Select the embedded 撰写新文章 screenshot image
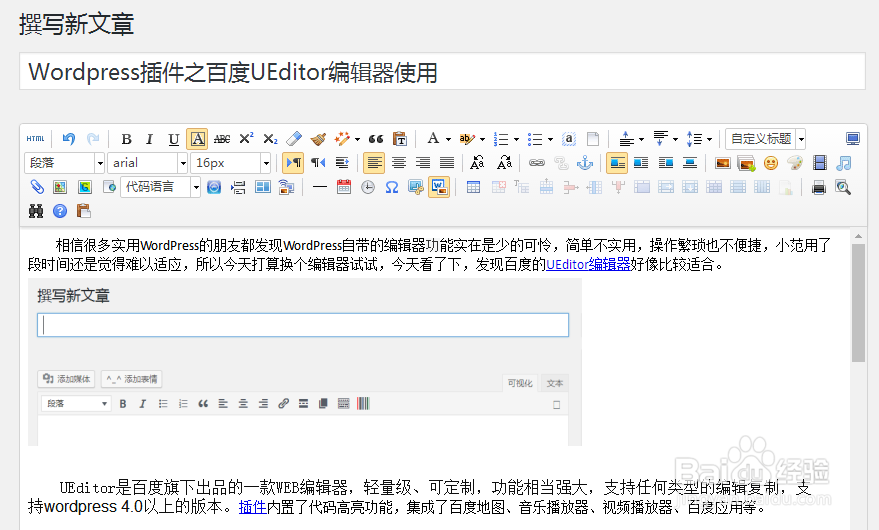Viewport: 879px width, 530px height. pyautogui.click(x=305, y=362)
